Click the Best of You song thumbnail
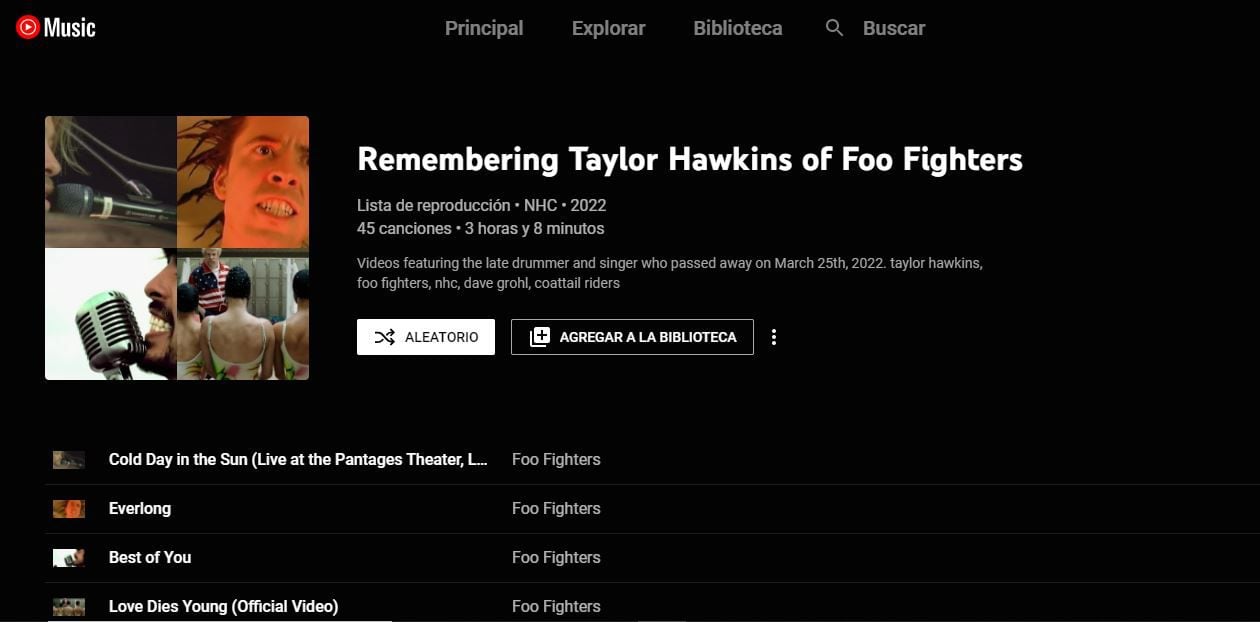The width and height of the screenshot is (1260, 622). click(x=68, y=557)
